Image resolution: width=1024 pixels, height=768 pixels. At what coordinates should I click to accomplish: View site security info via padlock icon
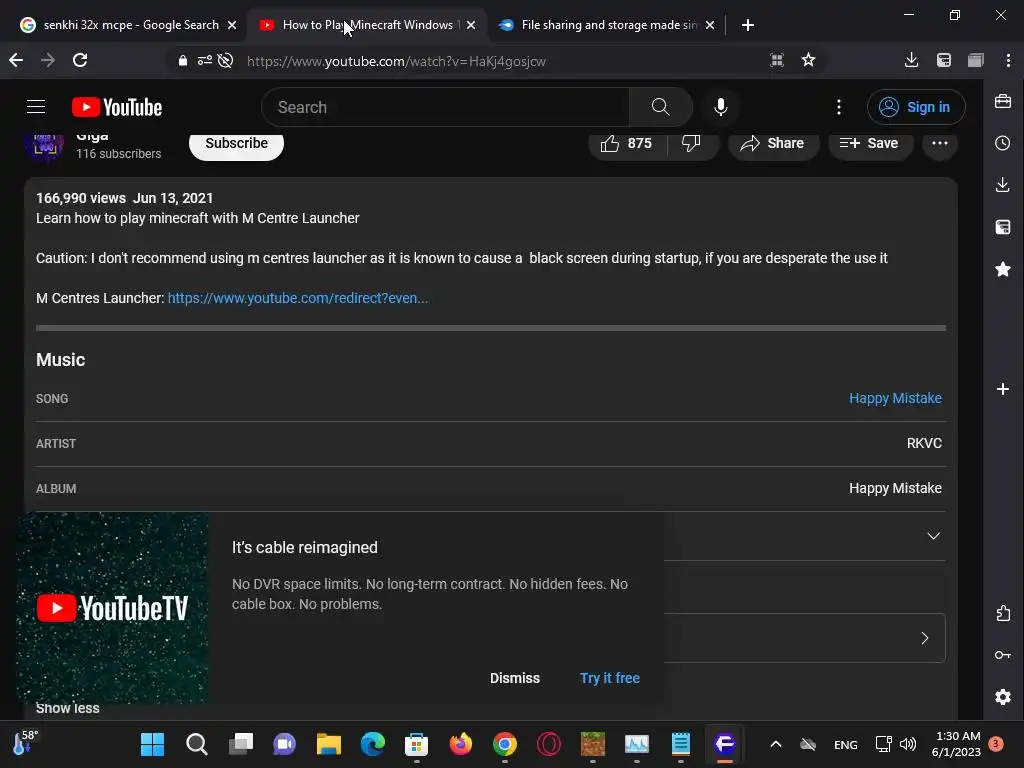(183, 61)
